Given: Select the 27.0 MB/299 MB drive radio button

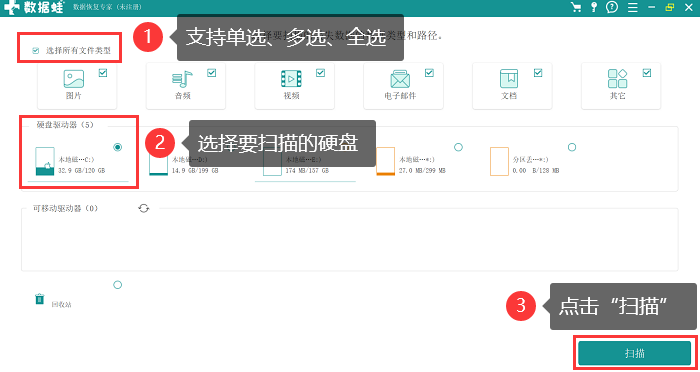Looking at the screenshot, I should point(458,147).
